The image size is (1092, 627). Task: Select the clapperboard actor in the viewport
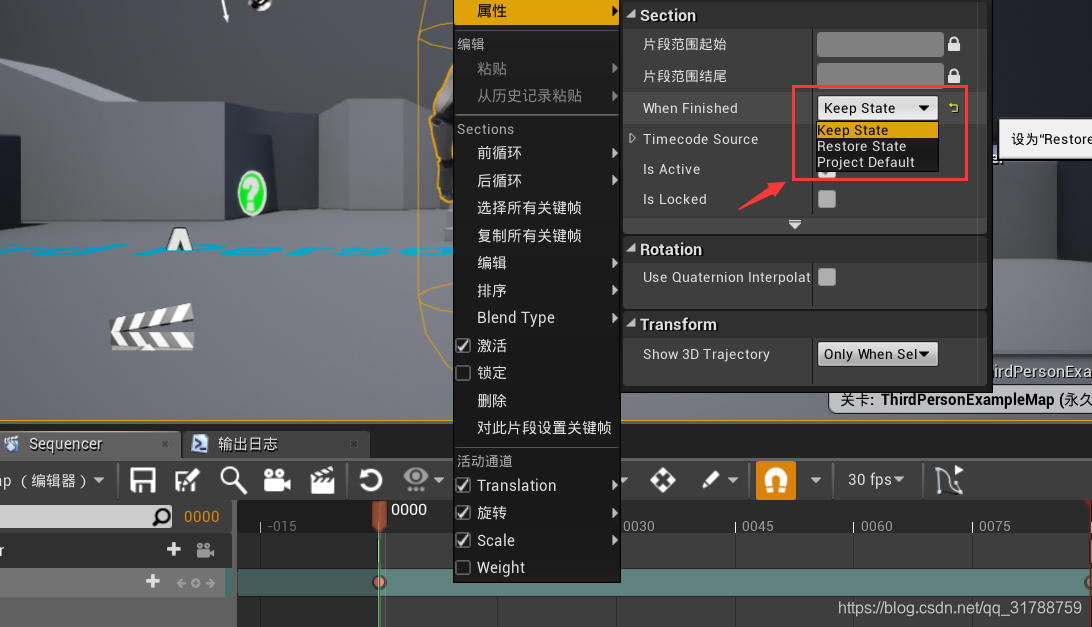(152, 327)
